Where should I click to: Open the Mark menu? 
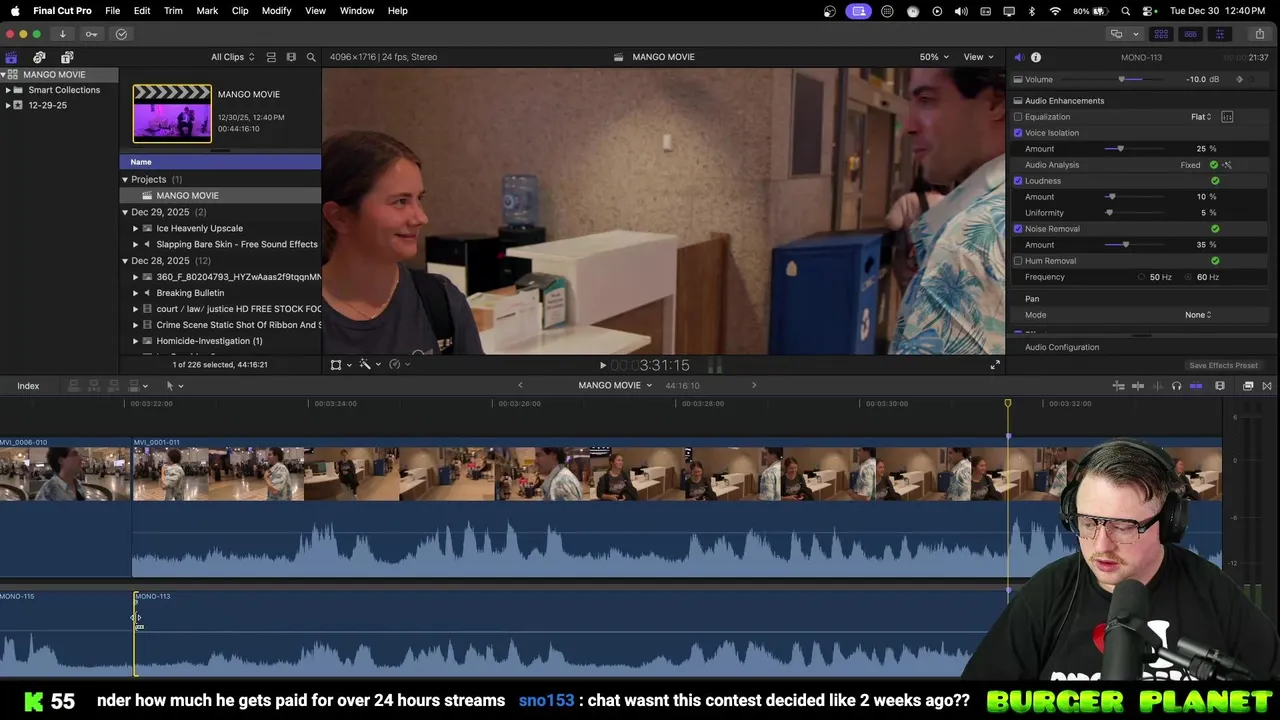click(x=207, y=11)
